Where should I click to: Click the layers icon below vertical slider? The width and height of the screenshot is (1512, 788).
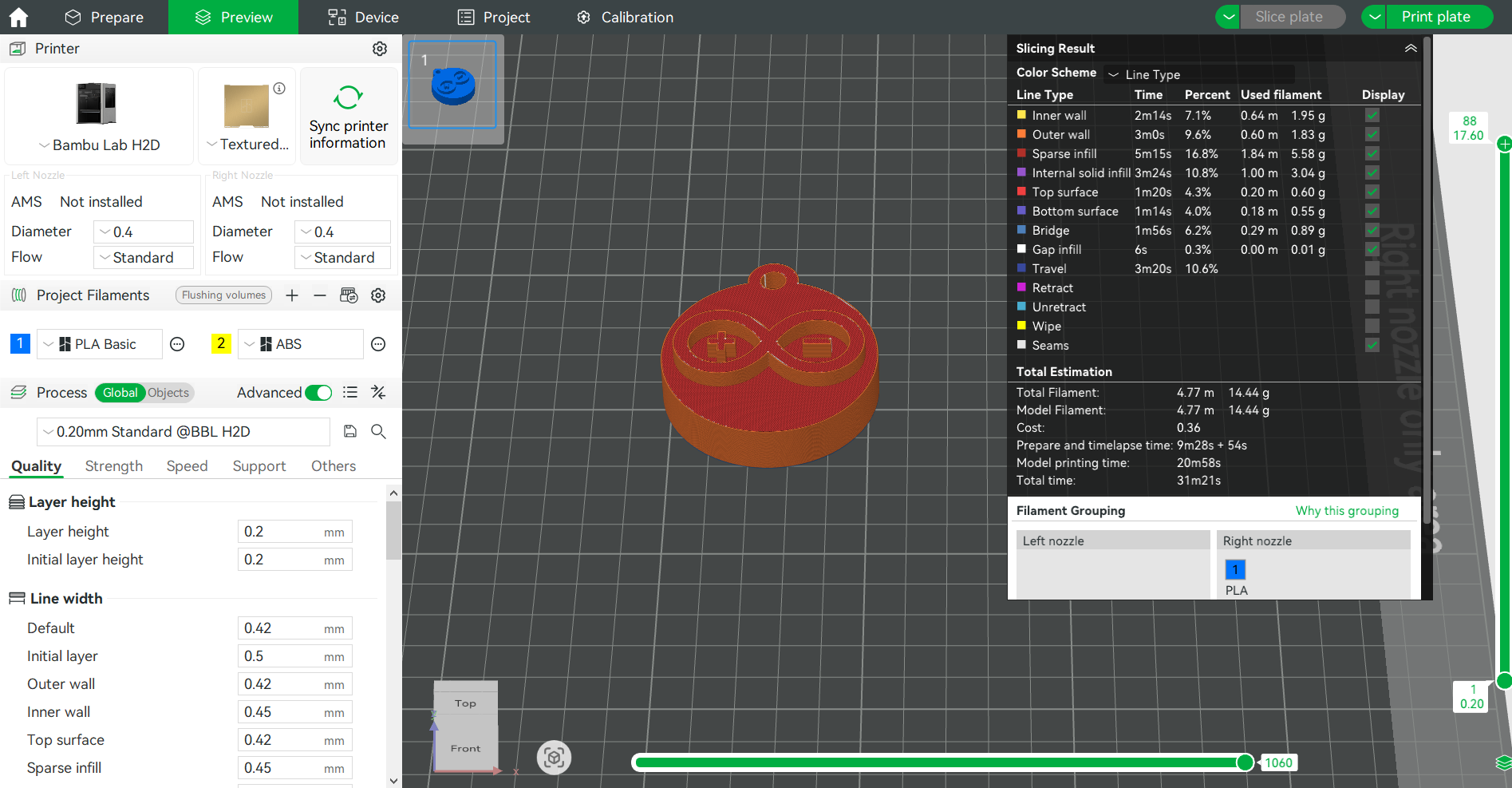click(1503, 762)
